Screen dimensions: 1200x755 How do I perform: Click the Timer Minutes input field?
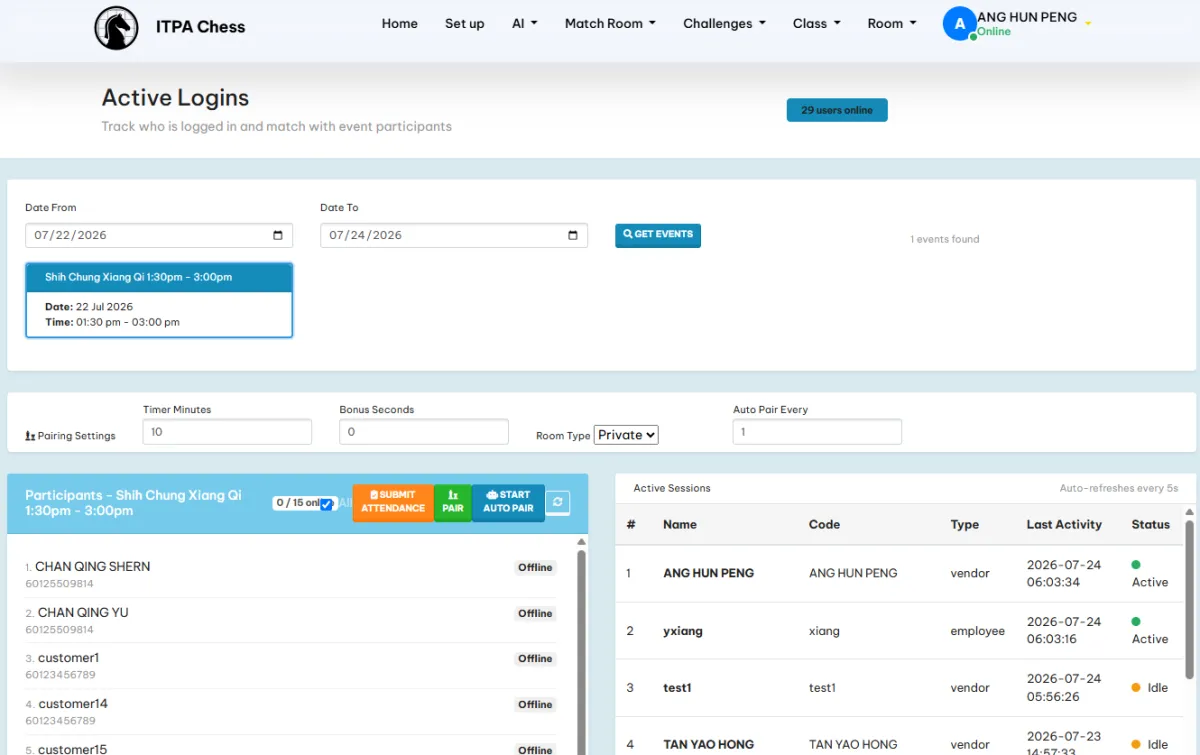227,432
